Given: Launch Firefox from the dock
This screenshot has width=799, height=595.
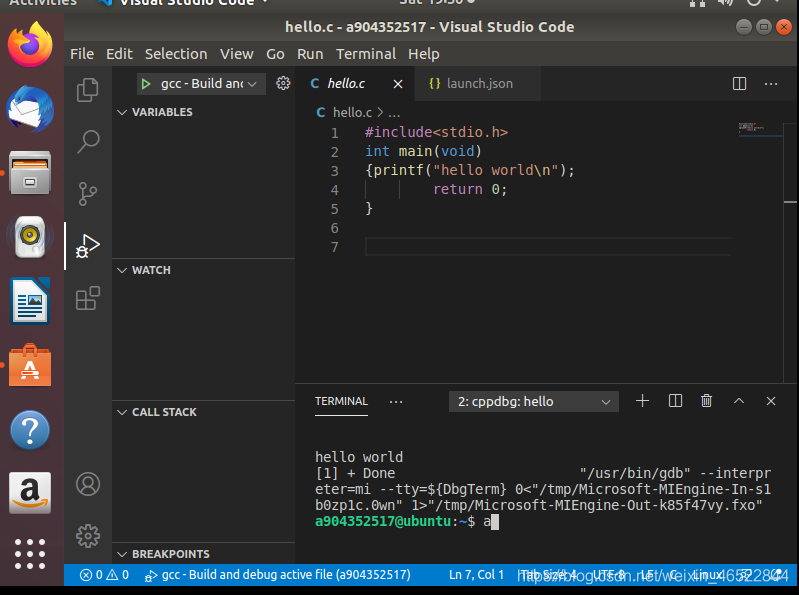Looking at the screenshot, I should 30,45.
